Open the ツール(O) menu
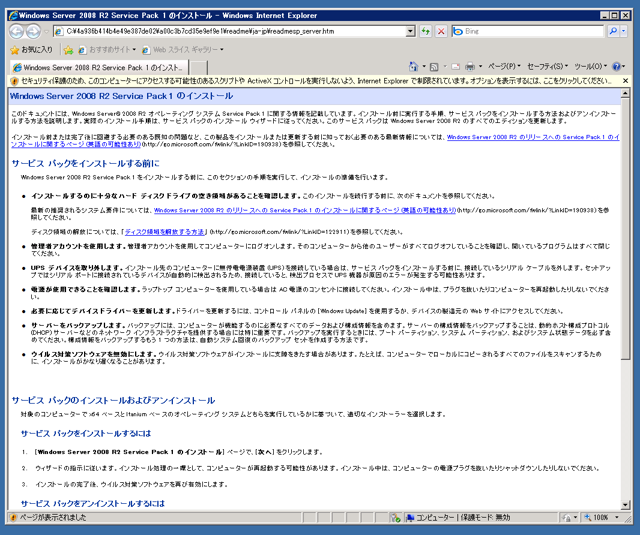Screen dimensions: 640x535 coord(590,66)
